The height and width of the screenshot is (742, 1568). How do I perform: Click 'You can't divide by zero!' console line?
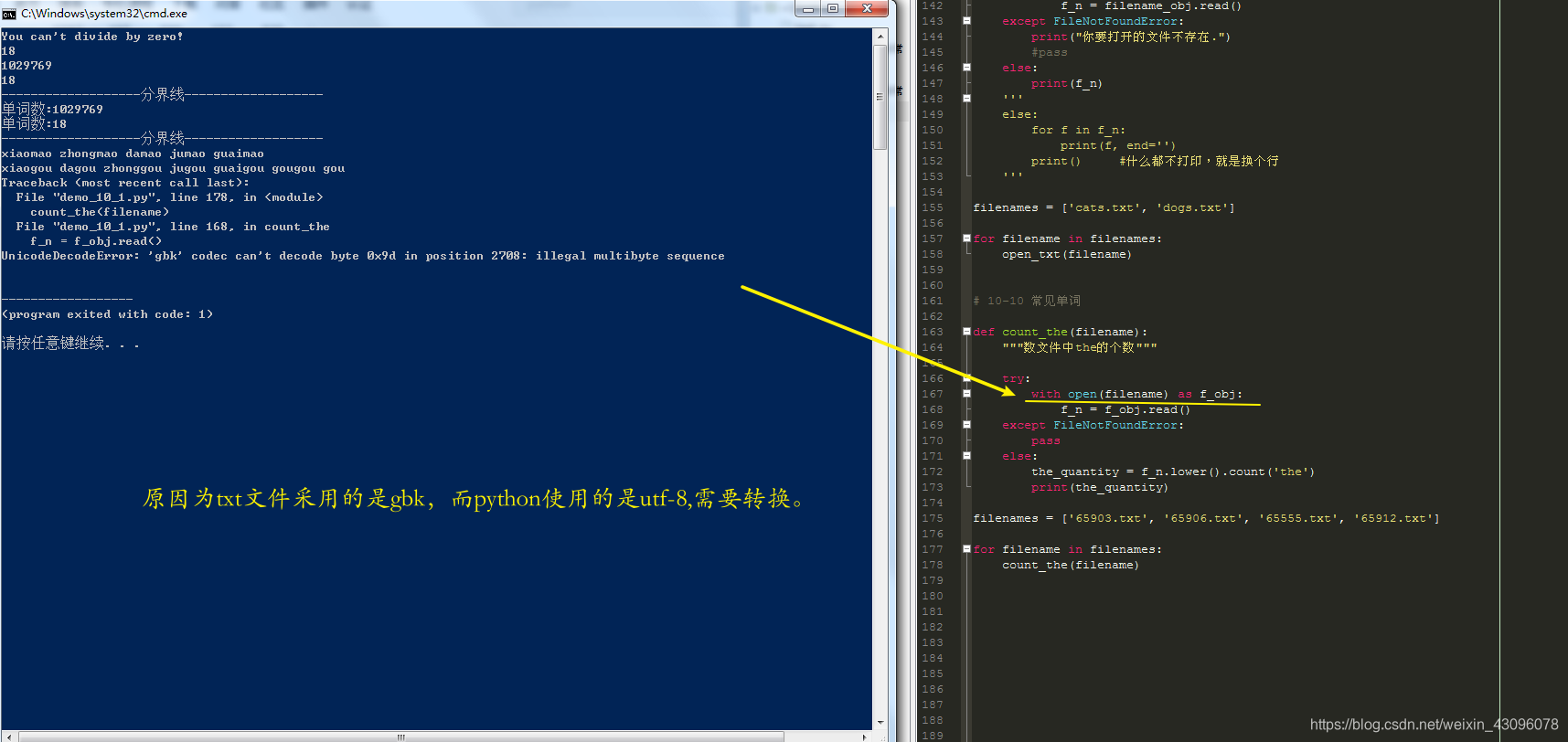point(92,37)
